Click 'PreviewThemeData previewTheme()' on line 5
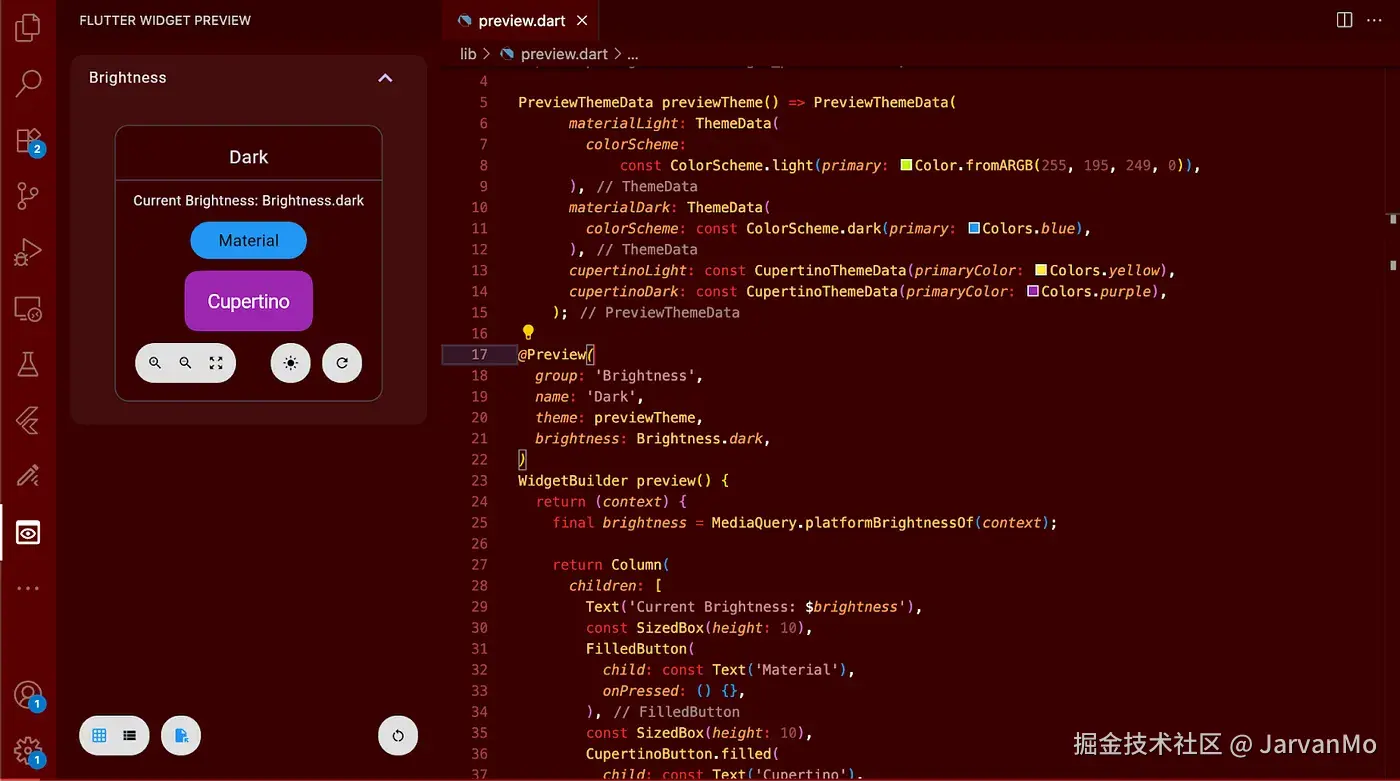Screen dimensions: 1400x781 tap(649, 102)
